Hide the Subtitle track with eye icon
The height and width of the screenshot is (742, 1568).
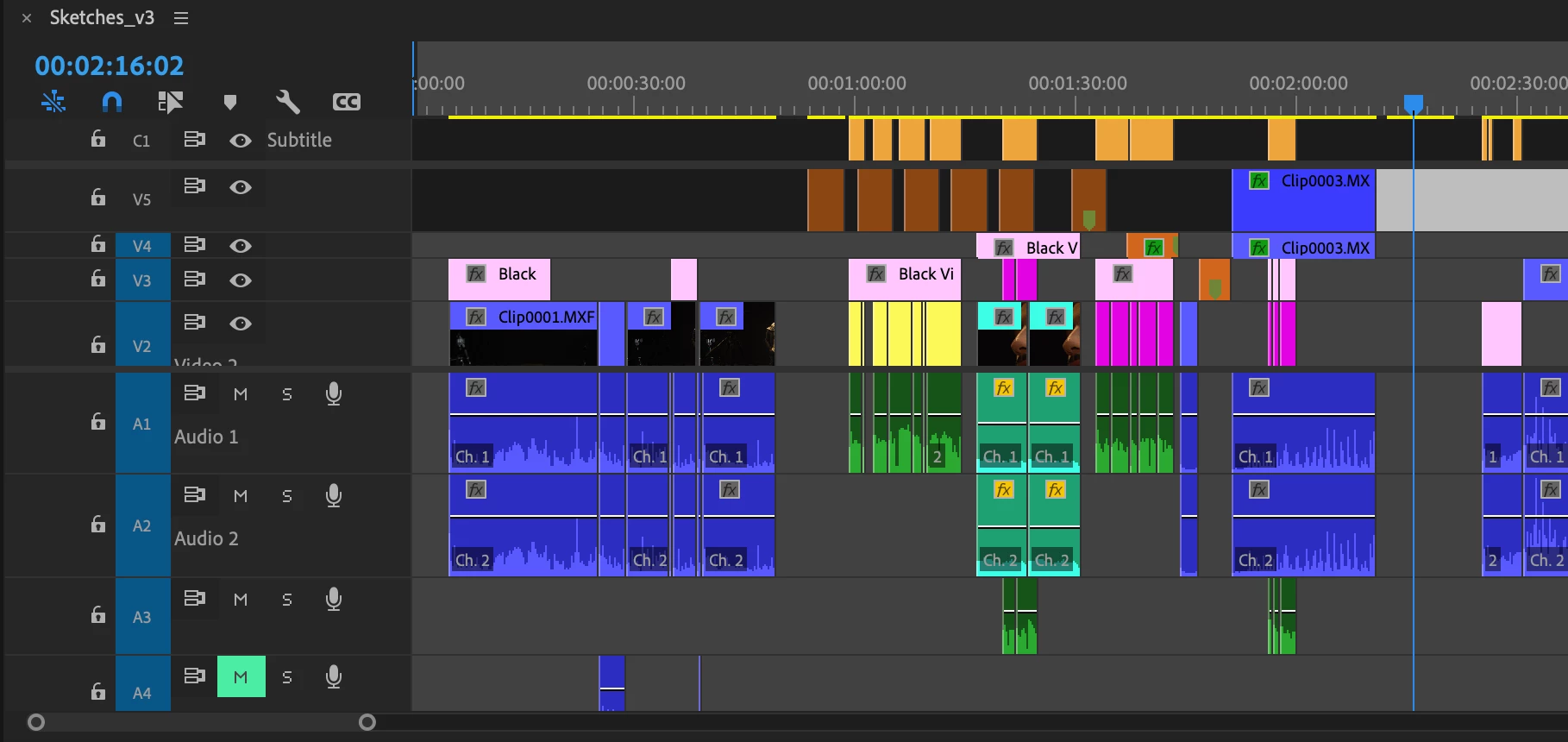click(x=241, y=140)
